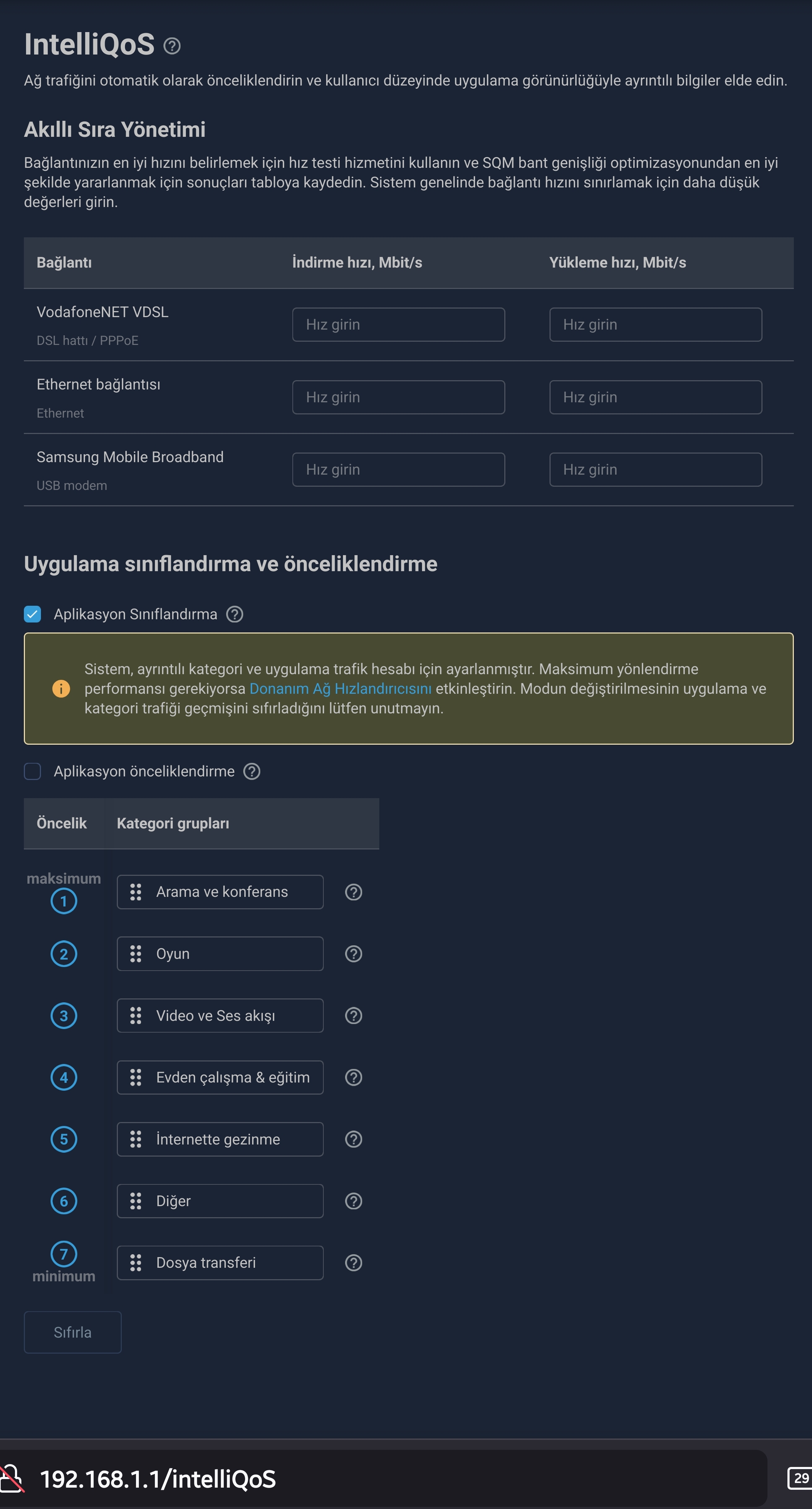Select the Evden çalışma & eğitim item

point(220,1077)
